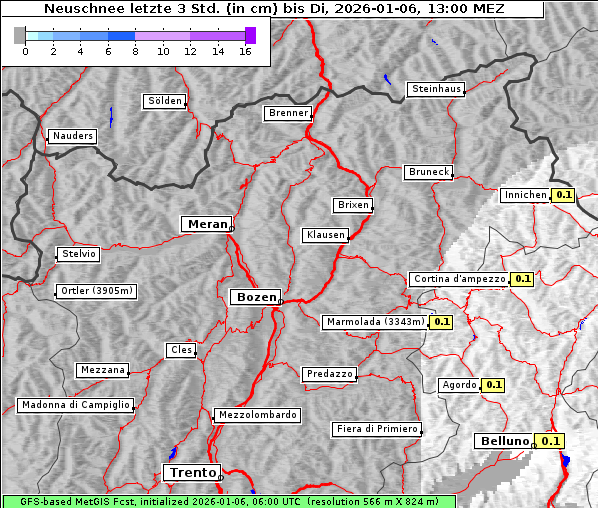Select the Brenner label on the map
The height and width of the screenshot is (508, 598).
click(x=288, y=114)
